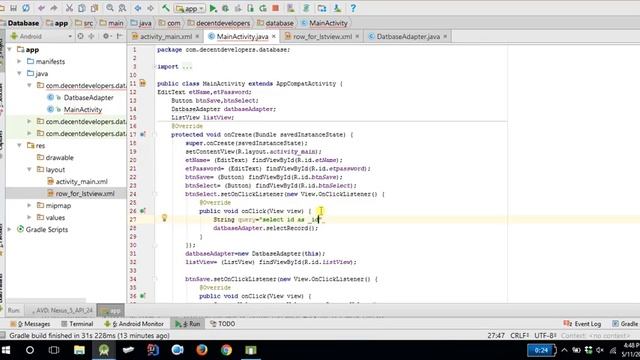Stop the process with the red square
The image size is (640, 360).
coord(276,8)
